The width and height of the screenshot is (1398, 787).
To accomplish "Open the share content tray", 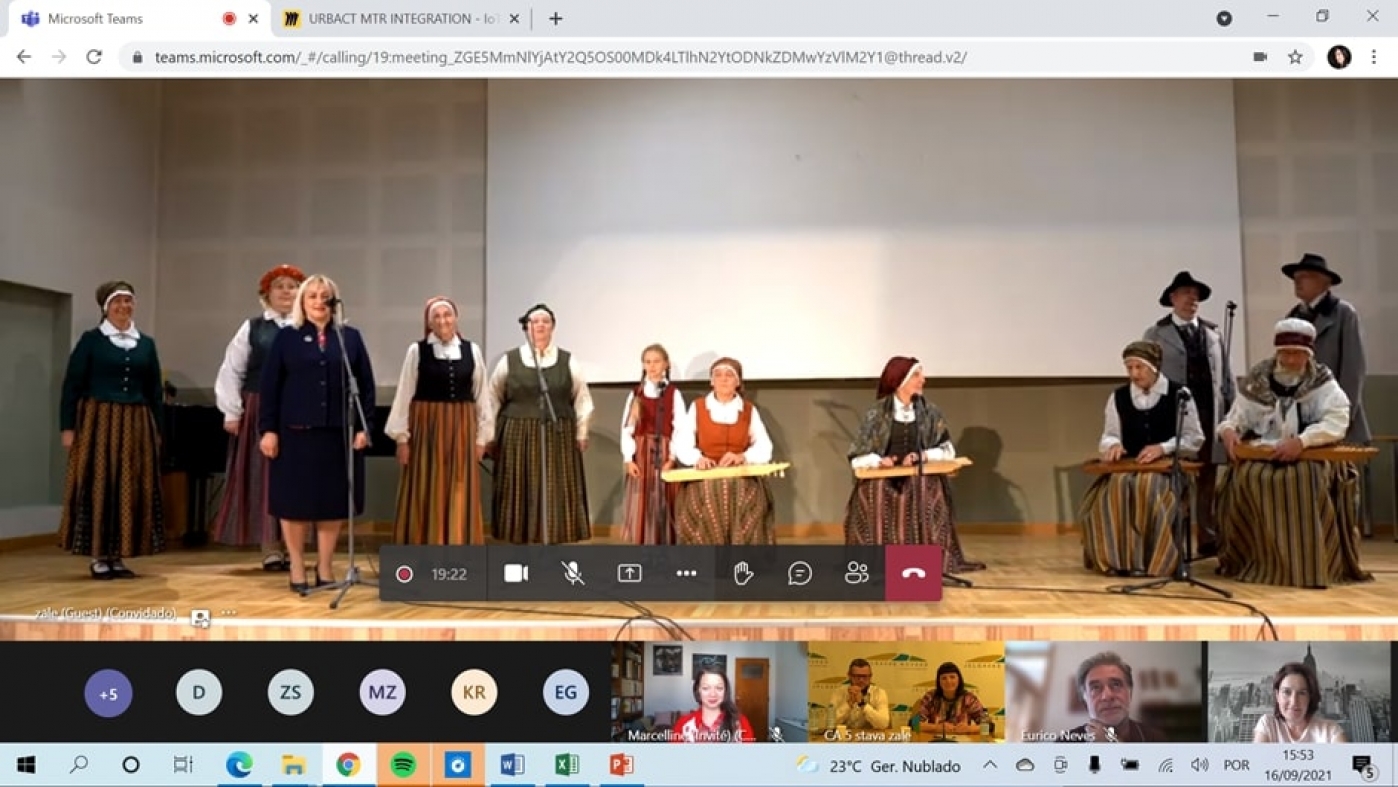I will coord(629,573).
